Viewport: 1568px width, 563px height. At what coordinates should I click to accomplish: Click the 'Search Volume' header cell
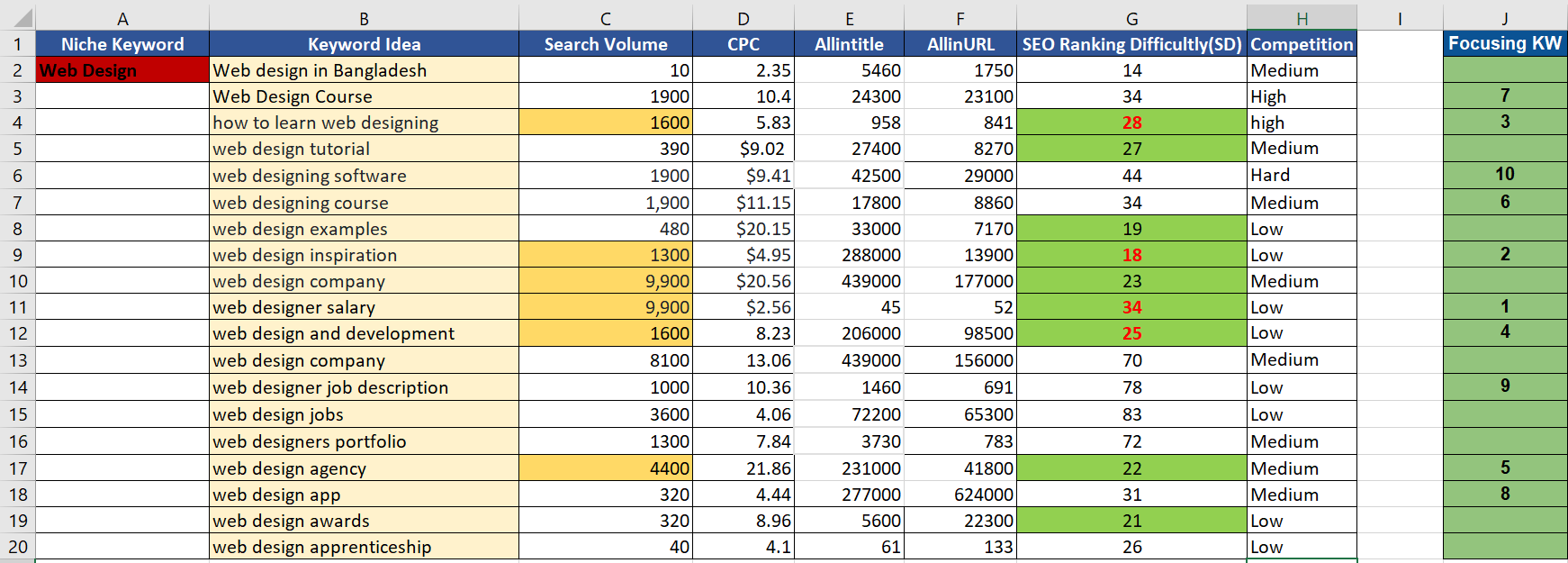pos(606,44)
